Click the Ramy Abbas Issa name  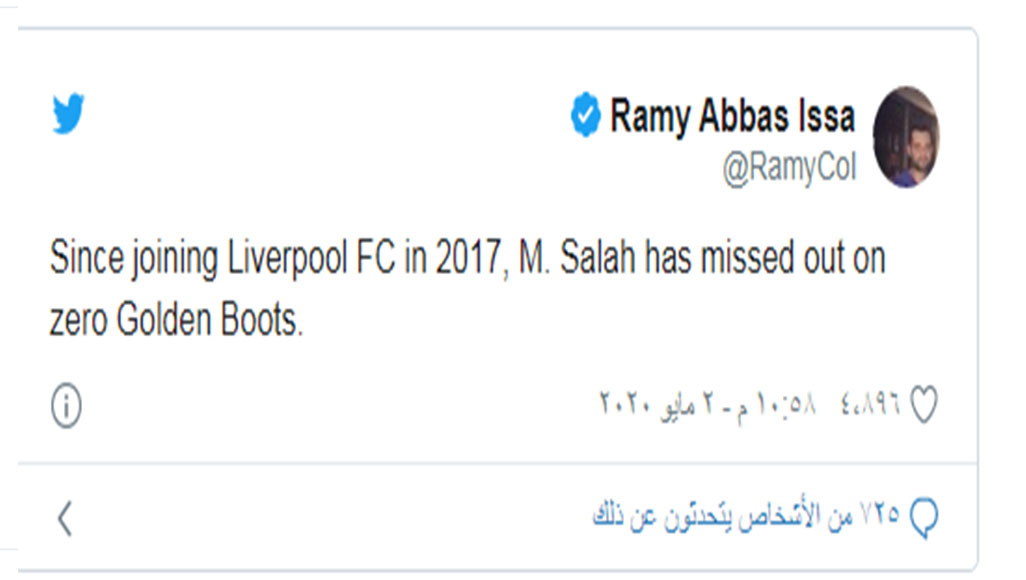point(732,116)
